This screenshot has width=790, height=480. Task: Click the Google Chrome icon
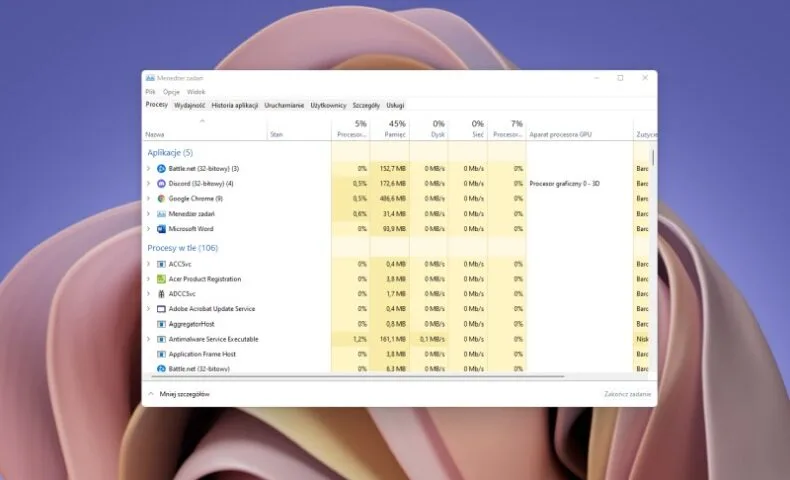pyautogui.click(x=161, y=199)
